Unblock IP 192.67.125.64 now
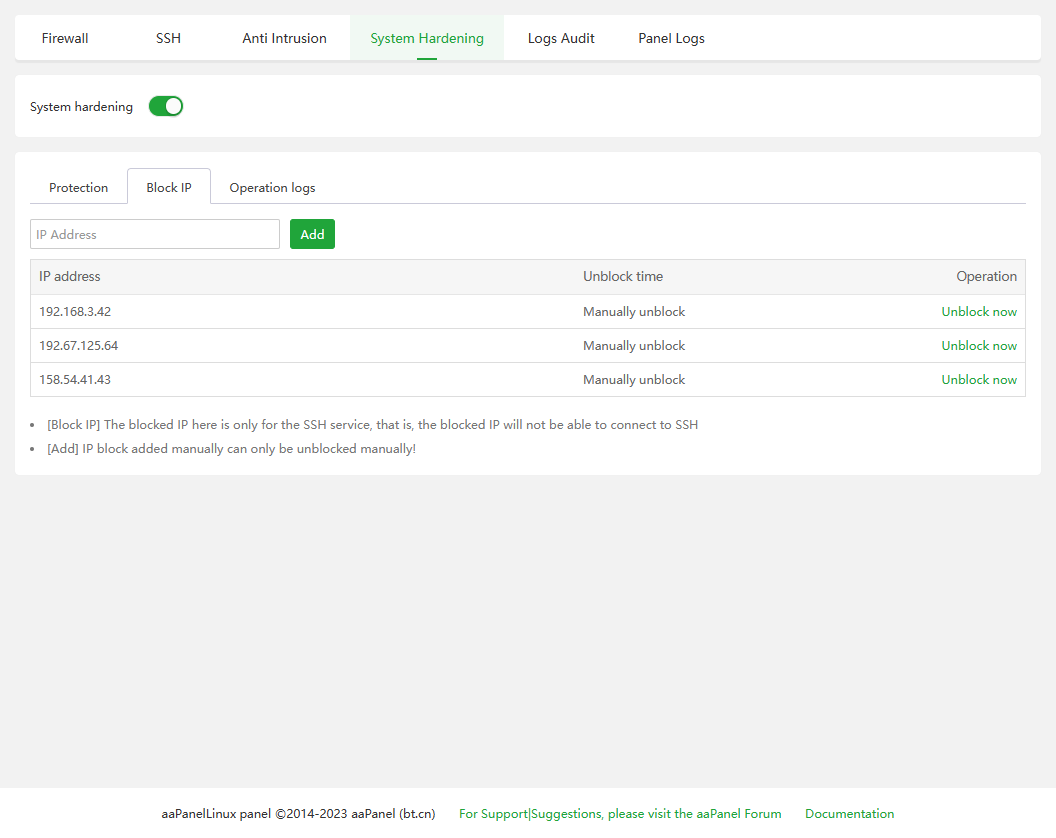Image resolution: width=1056 pixels, height=838 pixels. click(x=978, y=346)
